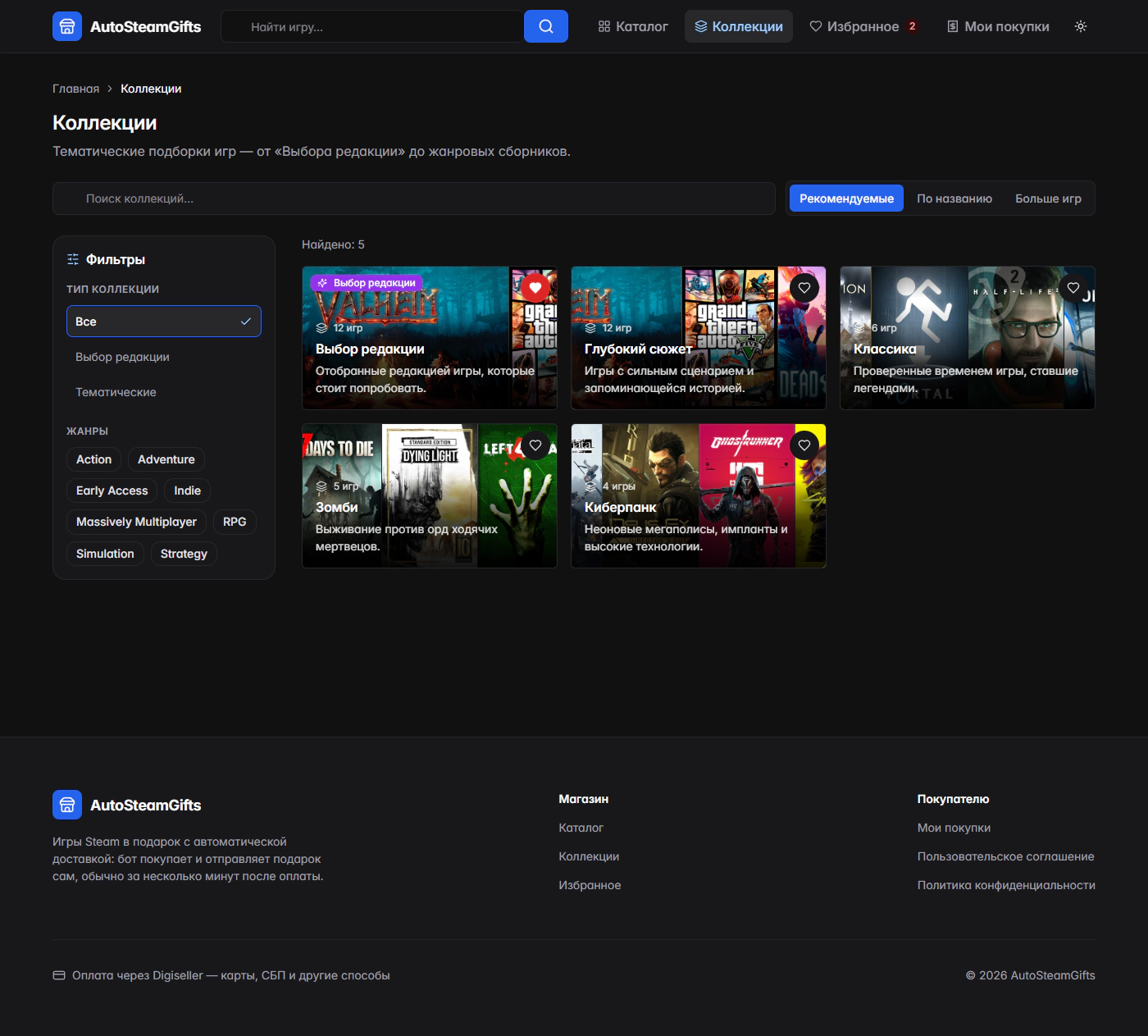Screen dimensions: 1148x1036
Task: Toggle the Early Access genre chip
Action: pos(112,491)
